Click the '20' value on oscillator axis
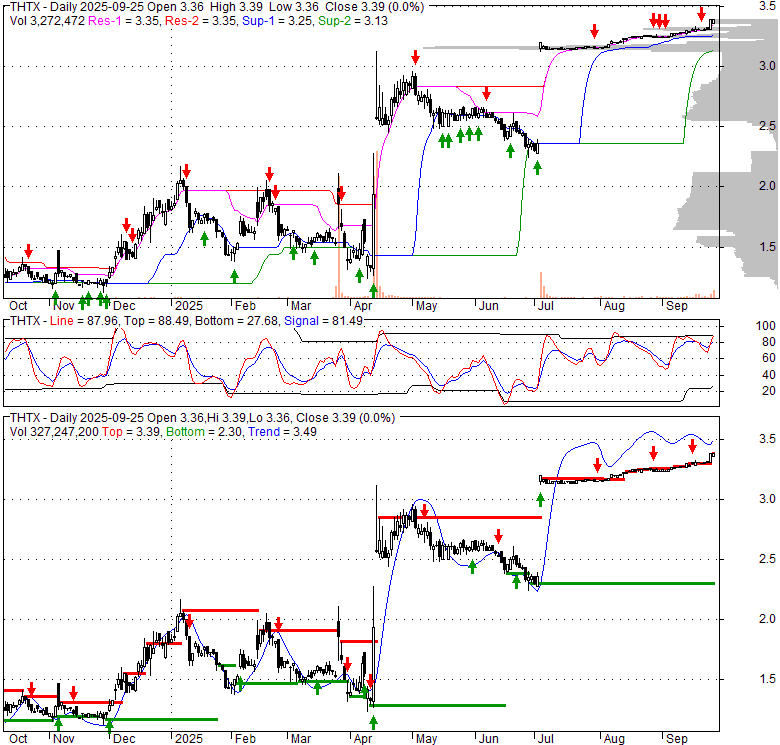780x745 pixels. tap(769, 391)
